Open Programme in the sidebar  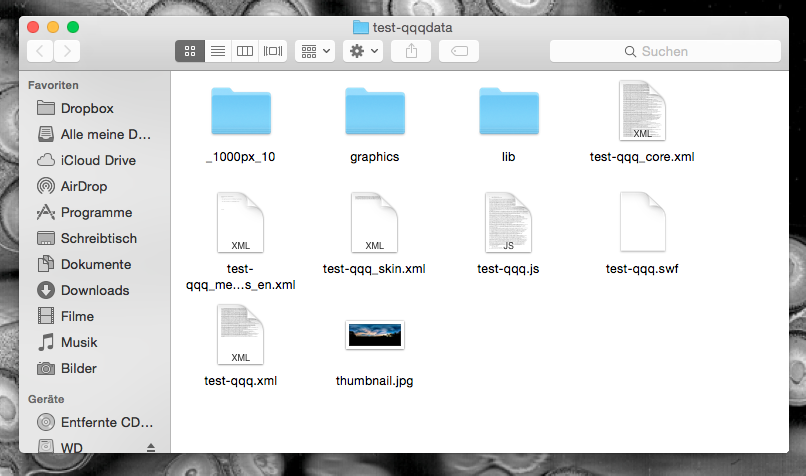tap(96, 212)
